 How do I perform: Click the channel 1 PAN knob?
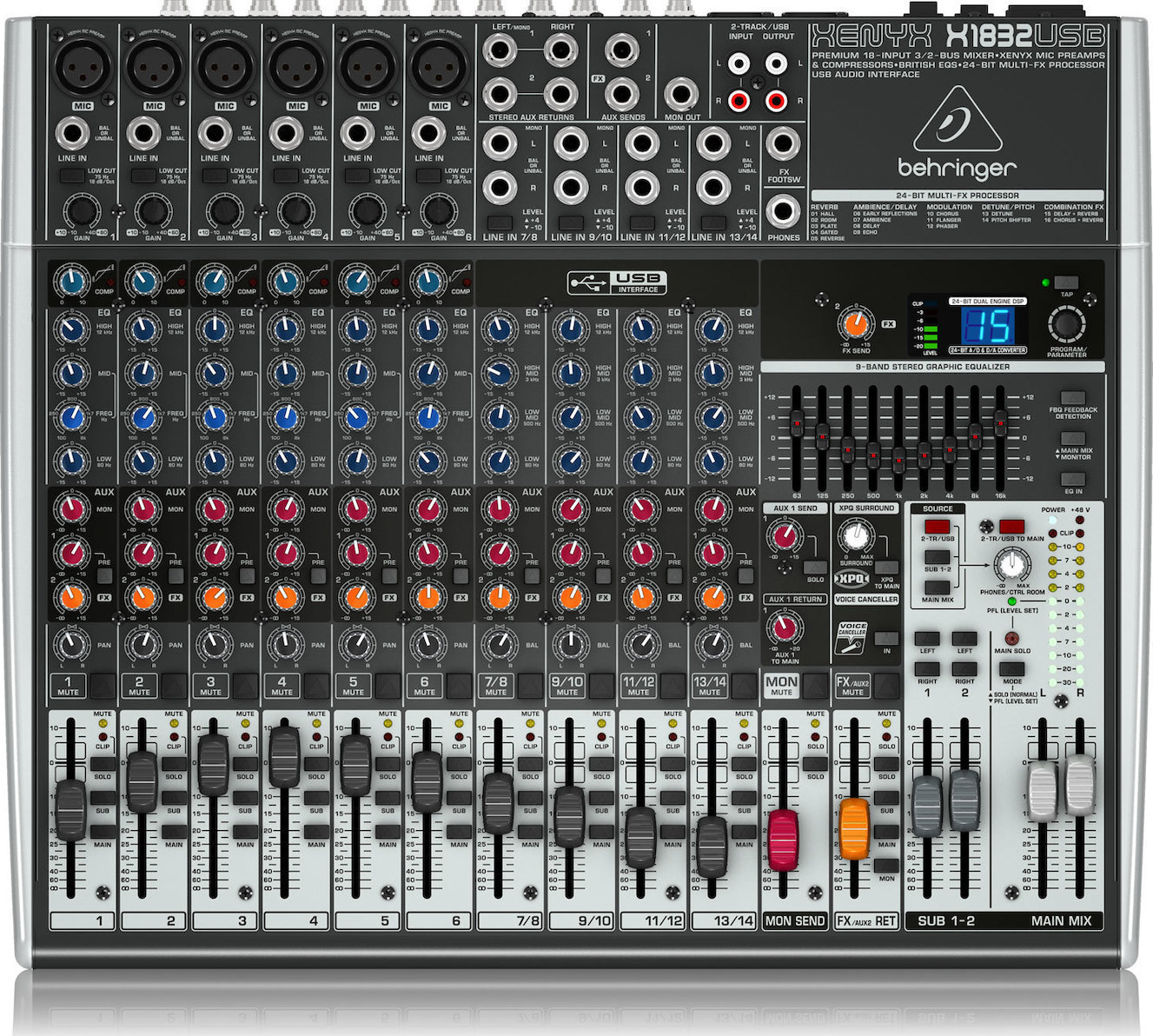click(73, 646)
